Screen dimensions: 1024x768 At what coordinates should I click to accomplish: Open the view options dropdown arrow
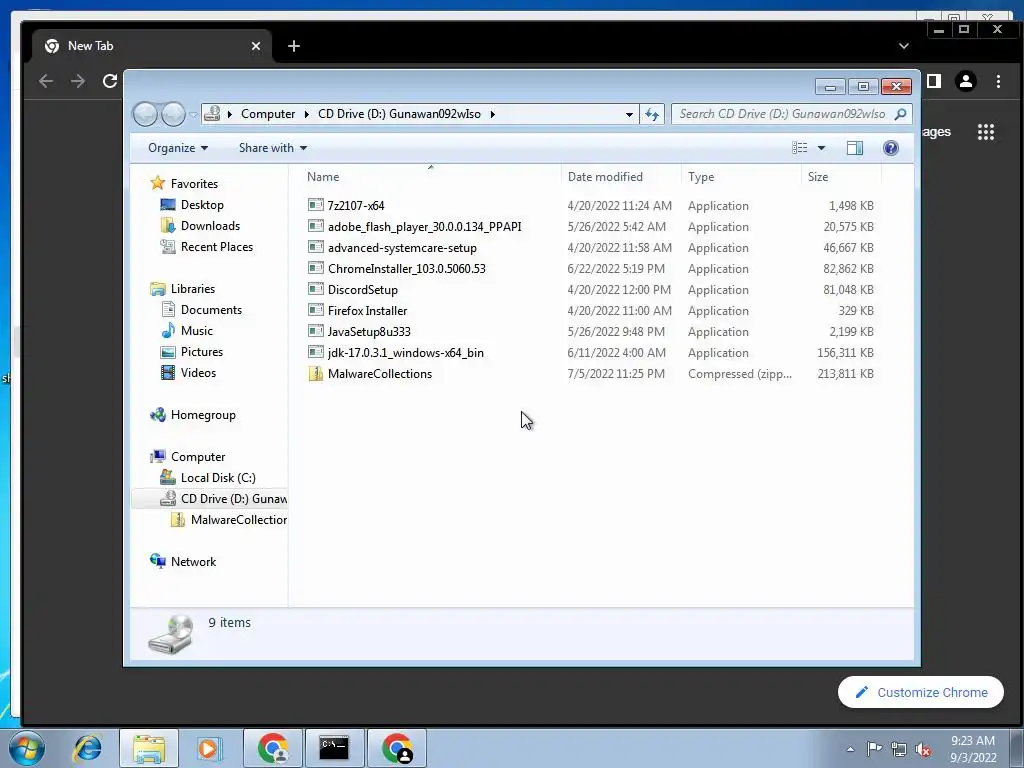822,148
